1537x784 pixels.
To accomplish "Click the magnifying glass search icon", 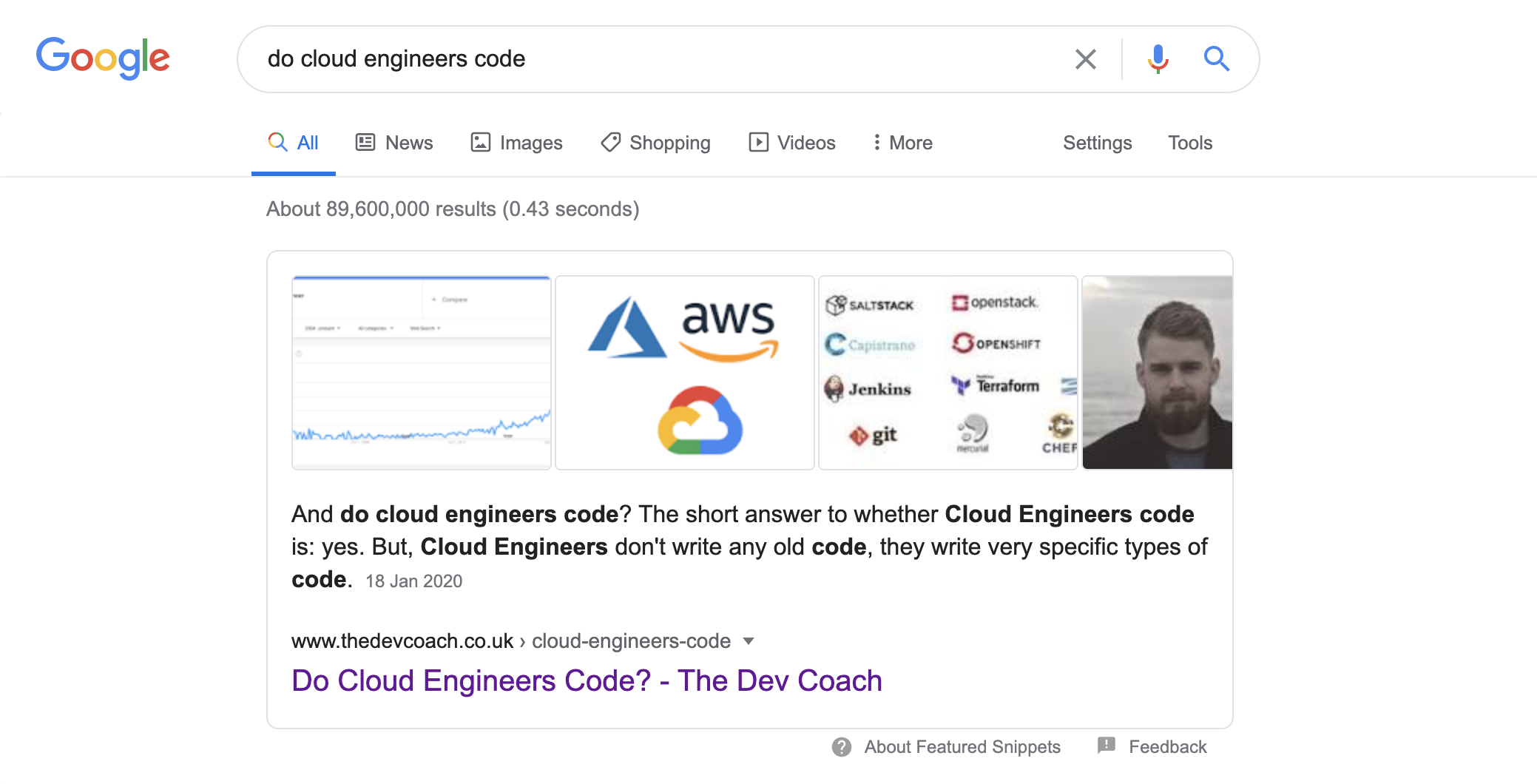I will (x=1215, y=58).
